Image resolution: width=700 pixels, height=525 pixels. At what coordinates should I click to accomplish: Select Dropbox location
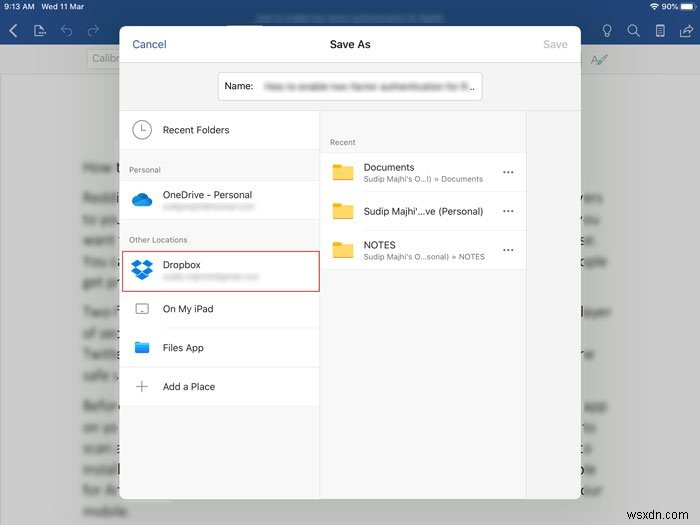pyautogui.click(x=221, y=271)
